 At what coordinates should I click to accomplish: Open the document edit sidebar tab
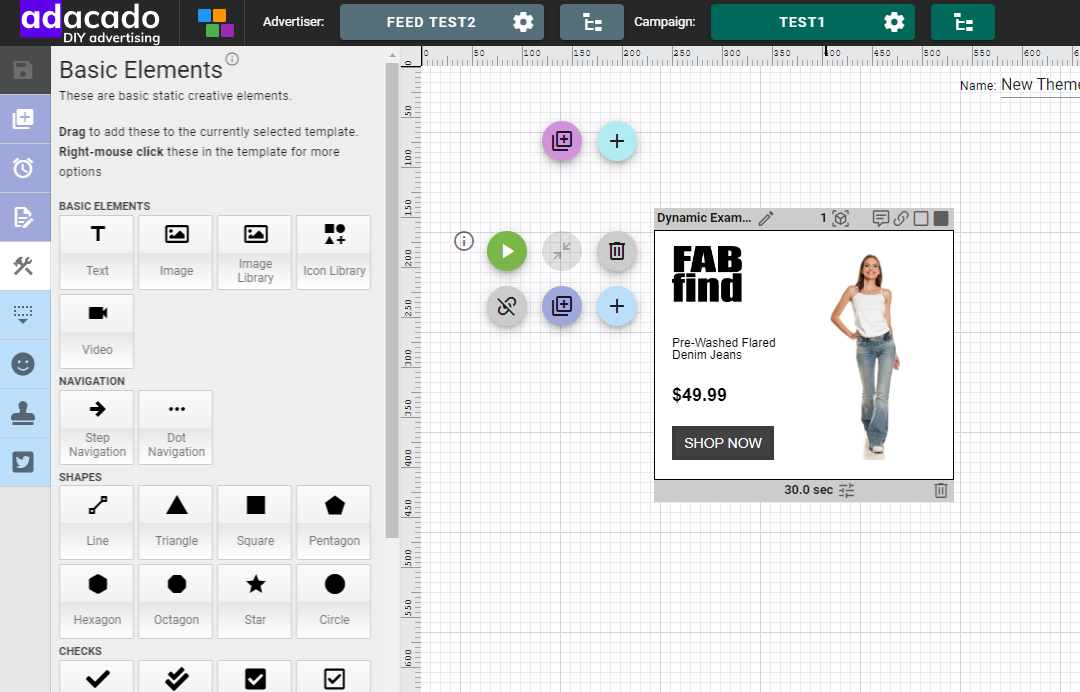click(x=23, y=218)
